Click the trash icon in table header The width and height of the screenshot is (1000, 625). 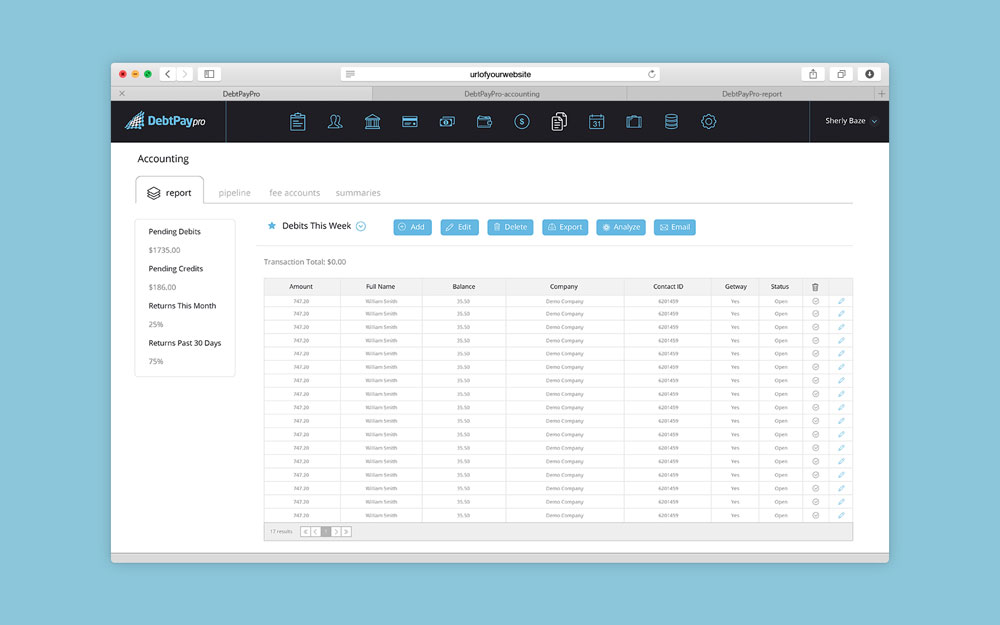tap(815, 287)
